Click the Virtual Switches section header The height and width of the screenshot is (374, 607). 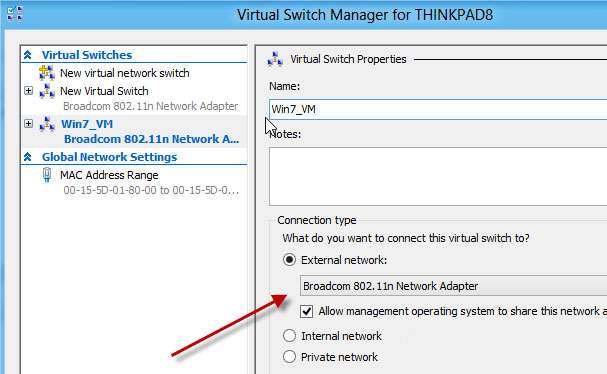(x=87, y=55)
